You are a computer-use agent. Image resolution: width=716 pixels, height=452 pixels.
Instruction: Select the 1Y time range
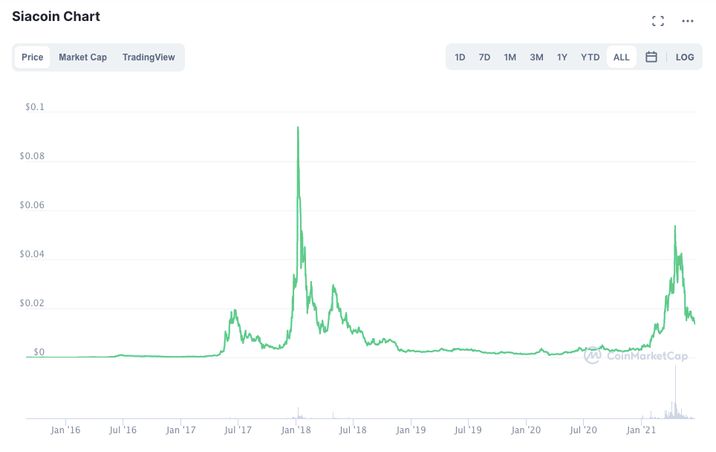pos(562,57)
